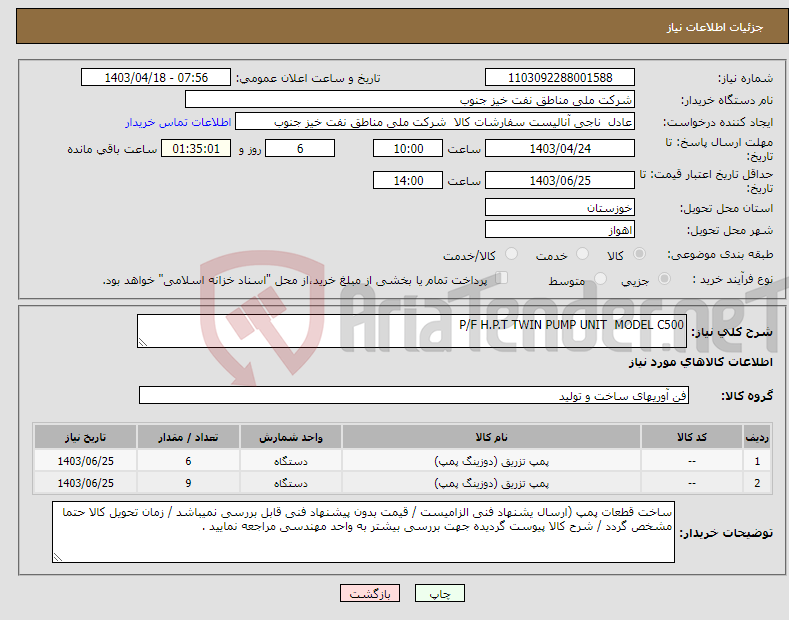Click the اطلاعات کالاهای مورد نیاز section heading

click(700, 362)
